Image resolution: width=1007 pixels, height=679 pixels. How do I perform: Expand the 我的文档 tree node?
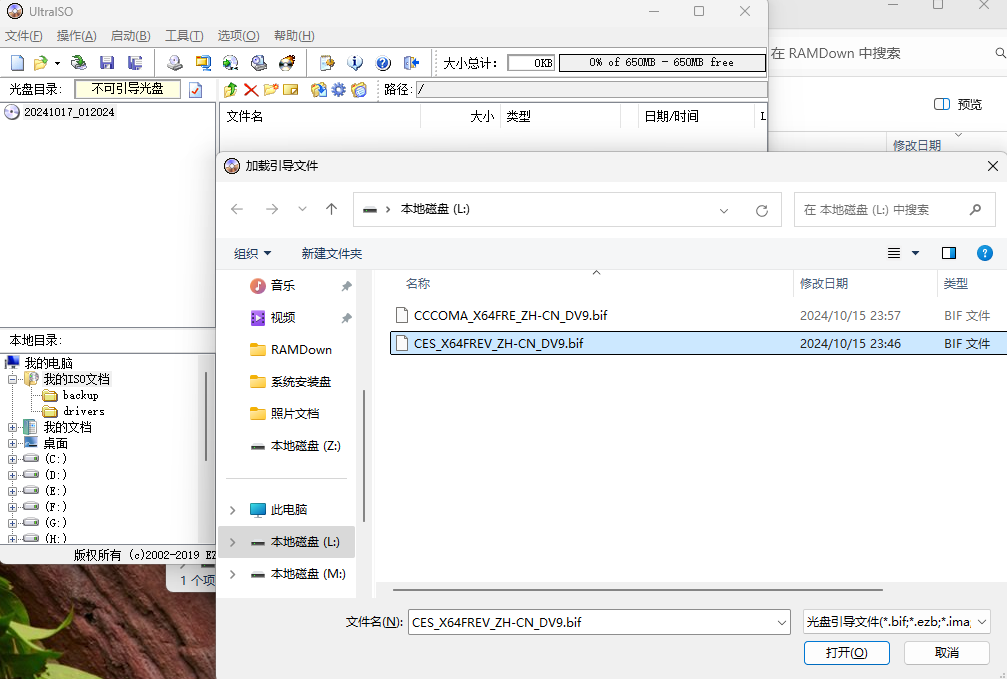tap(12, 428)
